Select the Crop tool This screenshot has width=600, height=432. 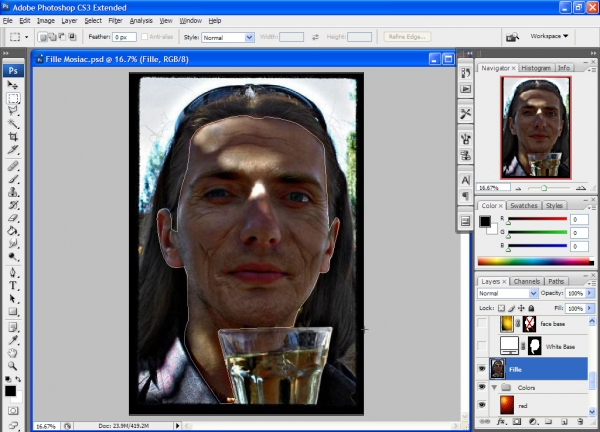click(13, 137)
